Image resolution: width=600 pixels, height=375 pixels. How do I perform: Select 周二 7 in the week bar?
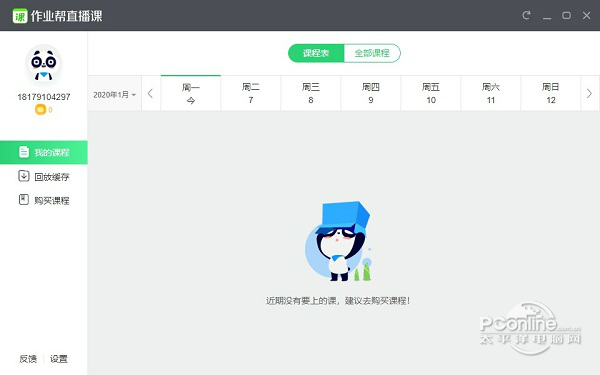pos(251,93)
